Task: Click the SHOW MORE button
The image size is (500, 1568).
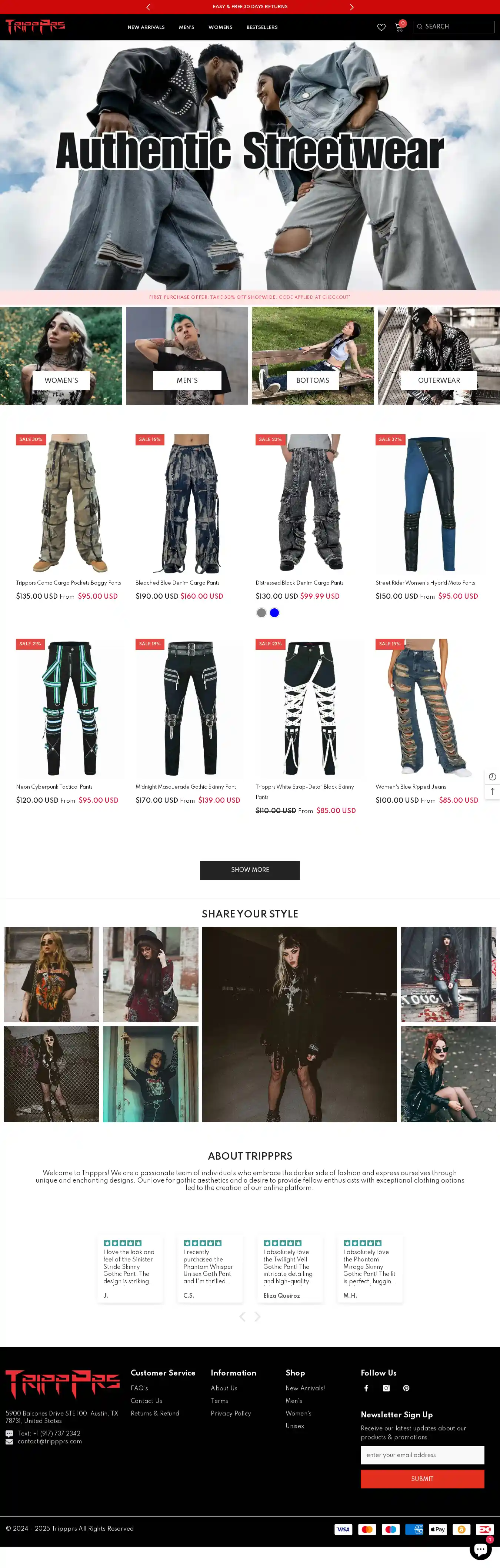Action: (250, 870)
